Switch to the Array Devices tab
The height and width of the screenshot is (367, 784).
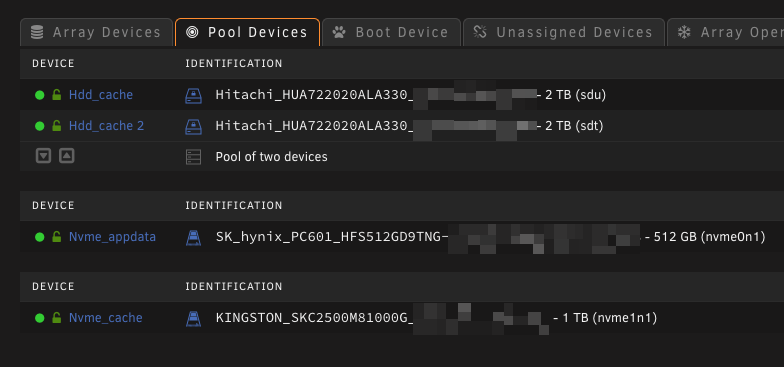[x=96, y=32]
